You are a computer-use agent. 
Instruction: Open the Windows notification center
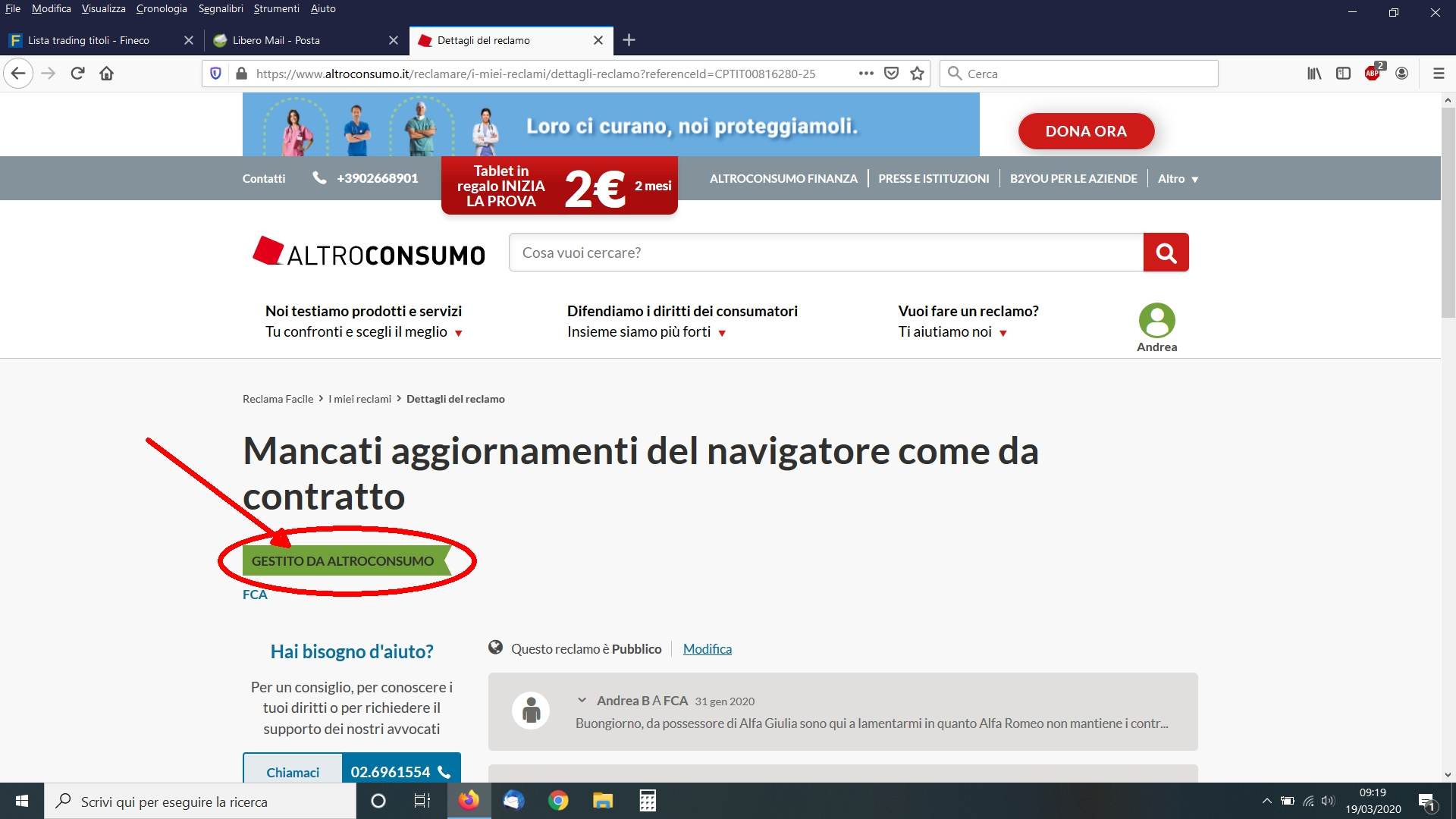coord(1426,802)
